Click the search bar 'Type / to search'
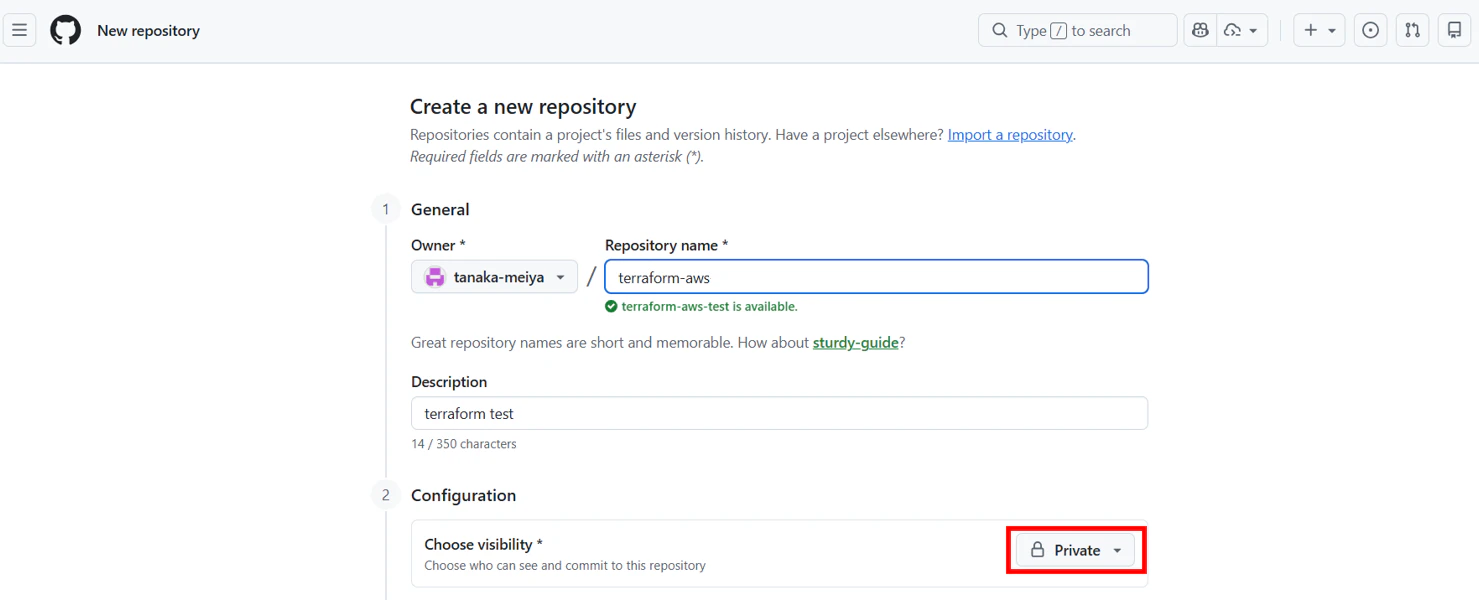 1077,30
